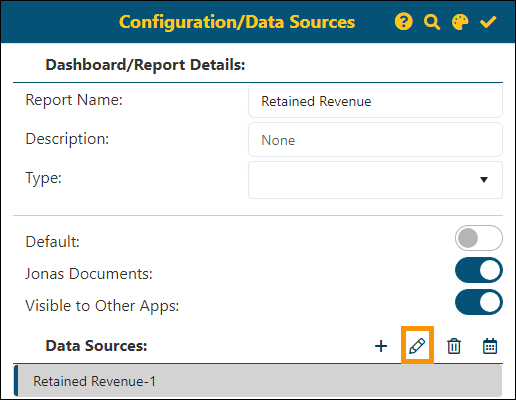The width and height of the screenshot is (516, 400).
Task: Click the Data Sources heading
Action: [96, 346]
